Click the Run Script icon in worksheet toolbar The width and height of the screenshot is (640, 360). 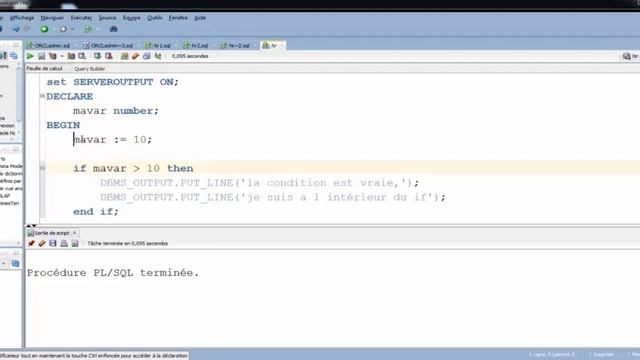pyautogui.click(x=41, y=56)
